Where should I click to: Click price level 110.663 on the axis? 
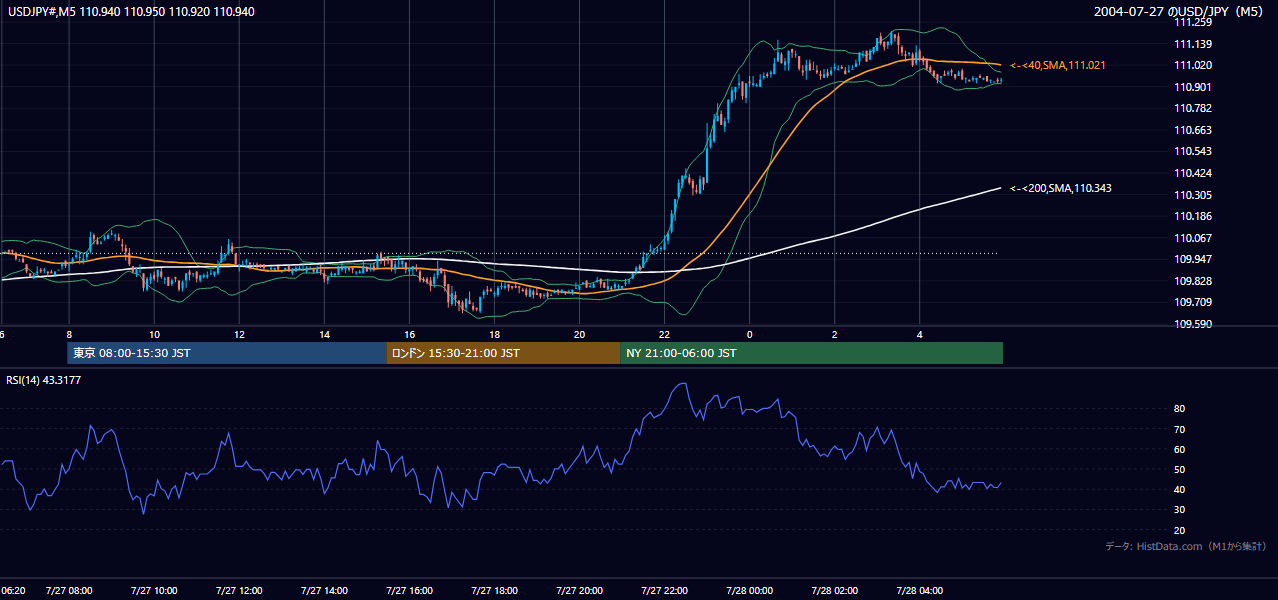1193,130
